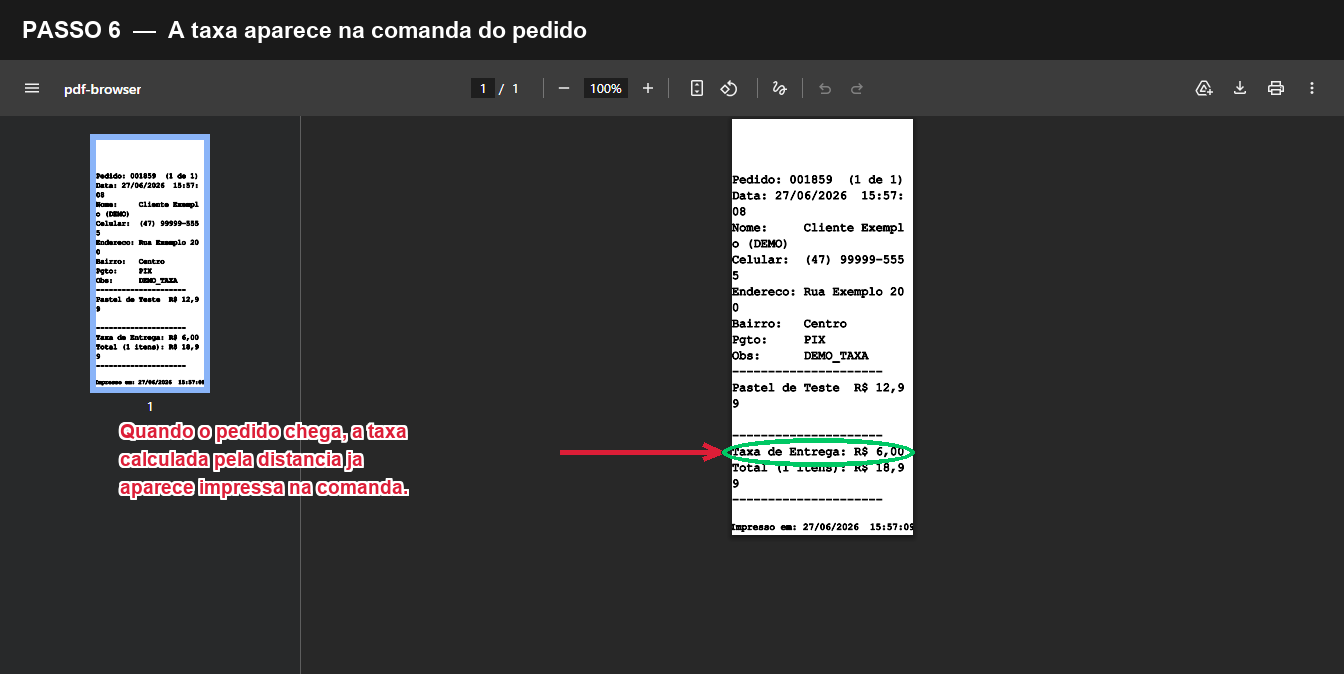Click the undo arrow icon
Viewport: 1344px width, 674px height.
[825, 88]
